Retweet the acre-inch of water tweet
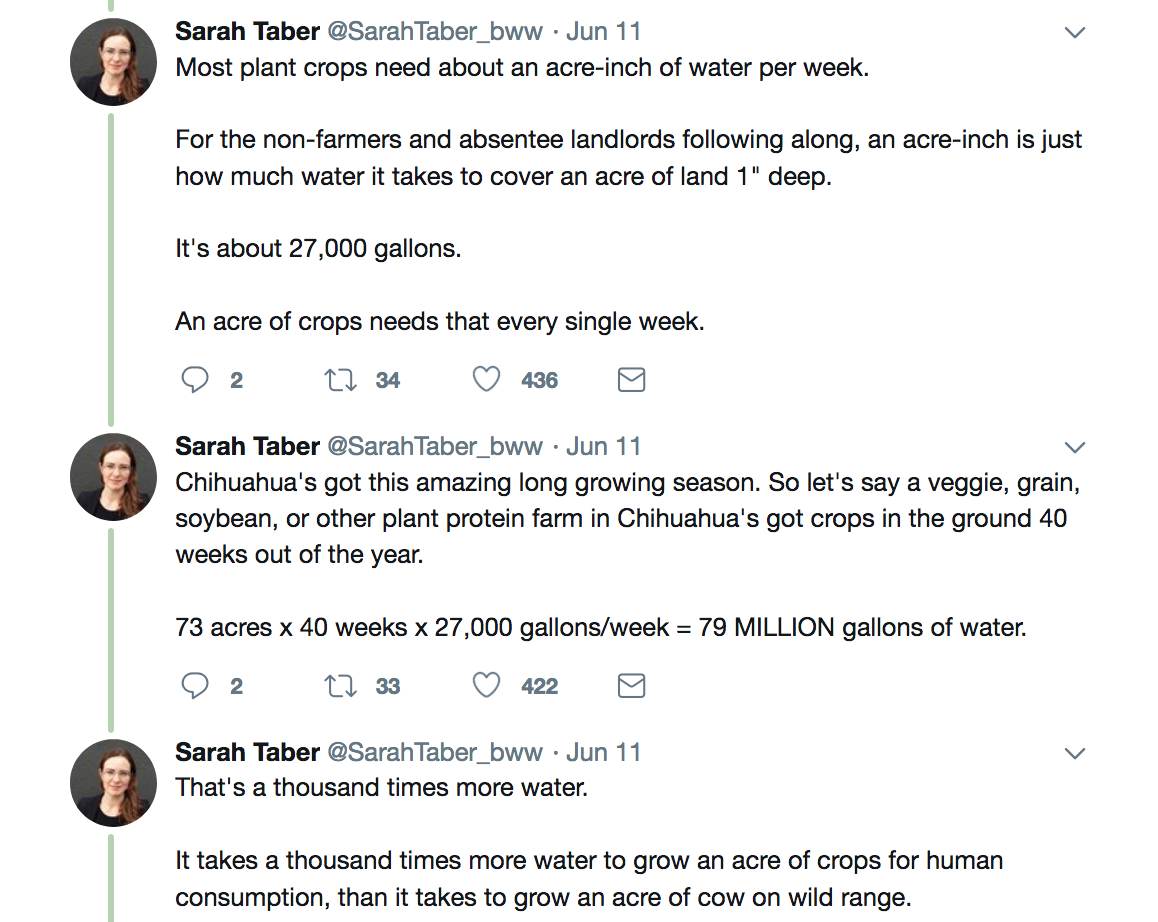Viewport: 1158px width, 922px height. coord(341,380)
